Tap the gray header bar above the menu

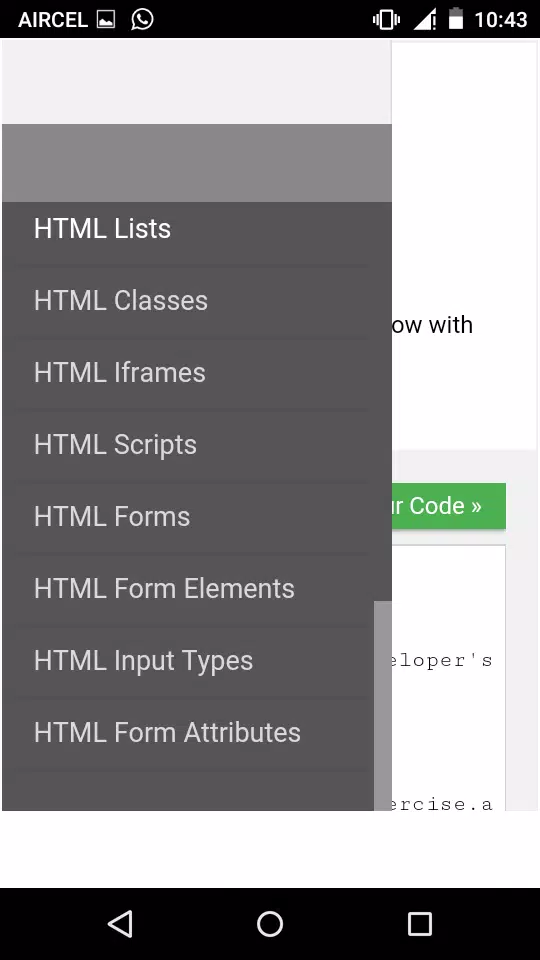tap(197, 163)
